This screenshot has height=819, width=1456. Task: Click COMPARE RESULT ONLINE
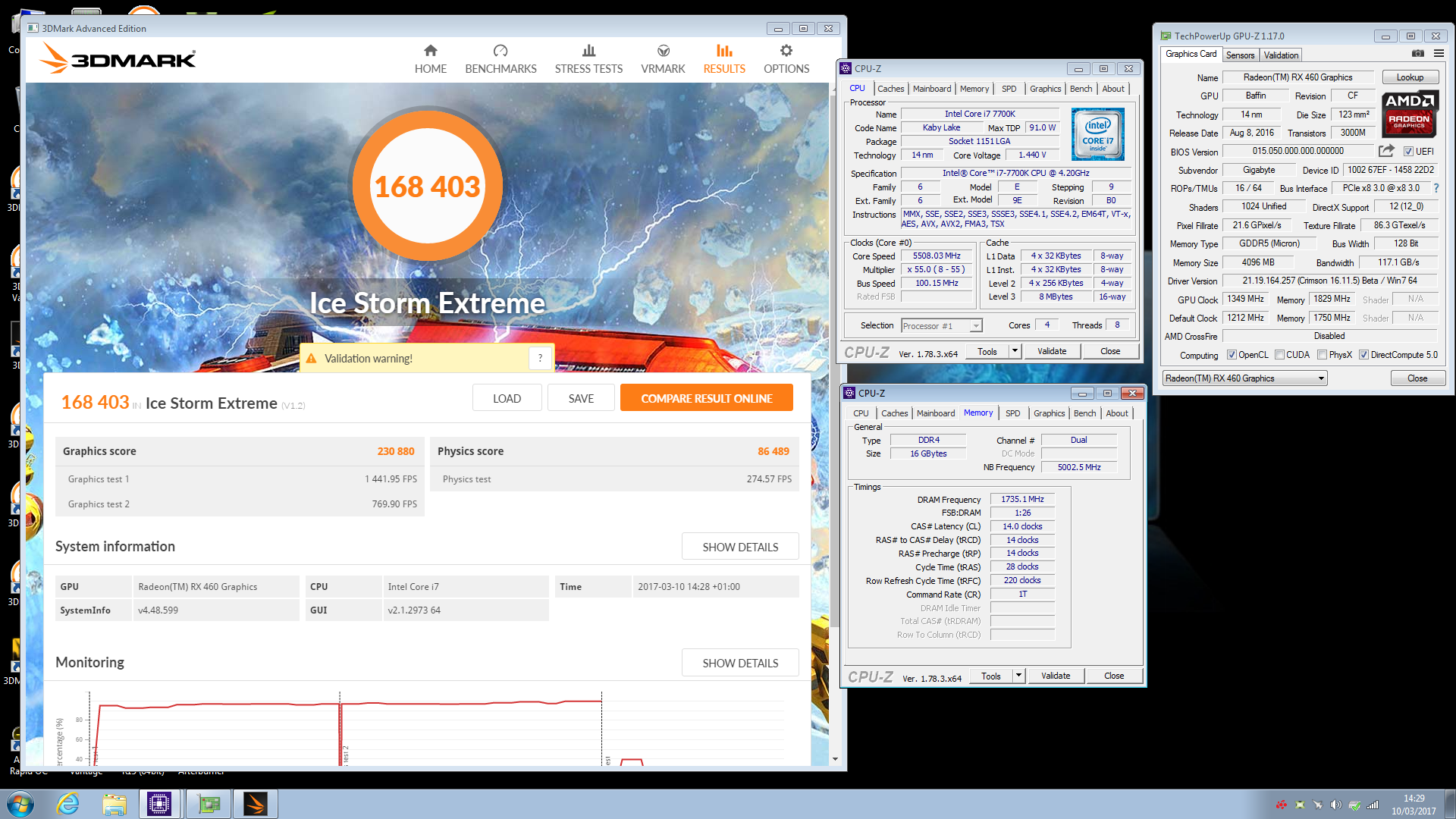706,398
